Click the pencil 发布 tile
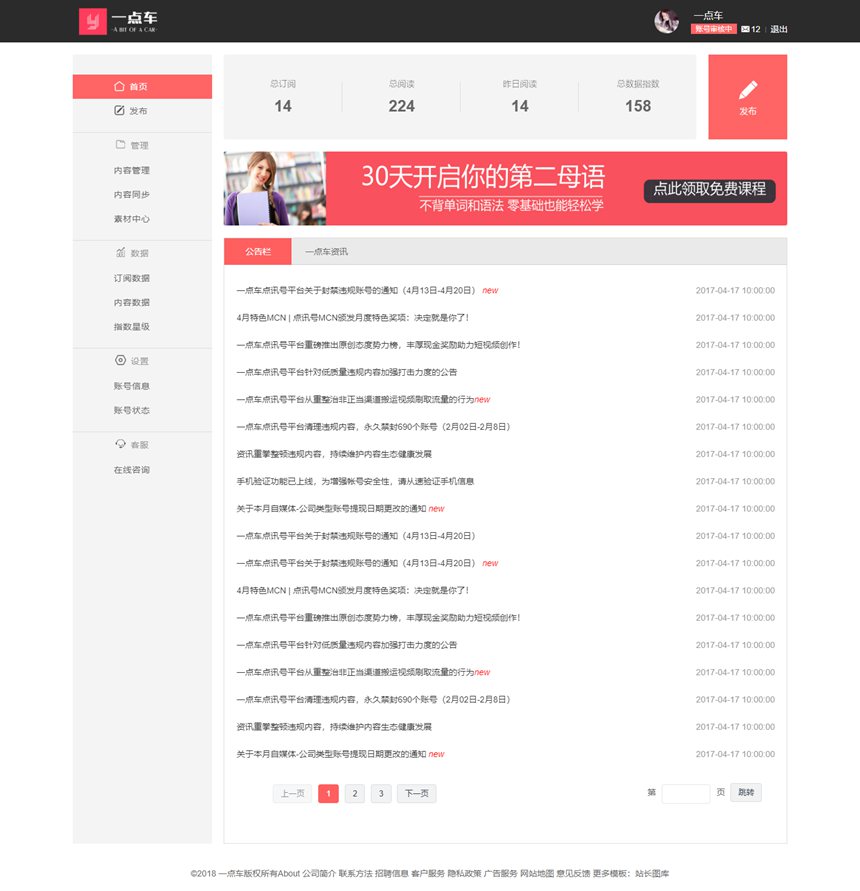 pos(747,97)
